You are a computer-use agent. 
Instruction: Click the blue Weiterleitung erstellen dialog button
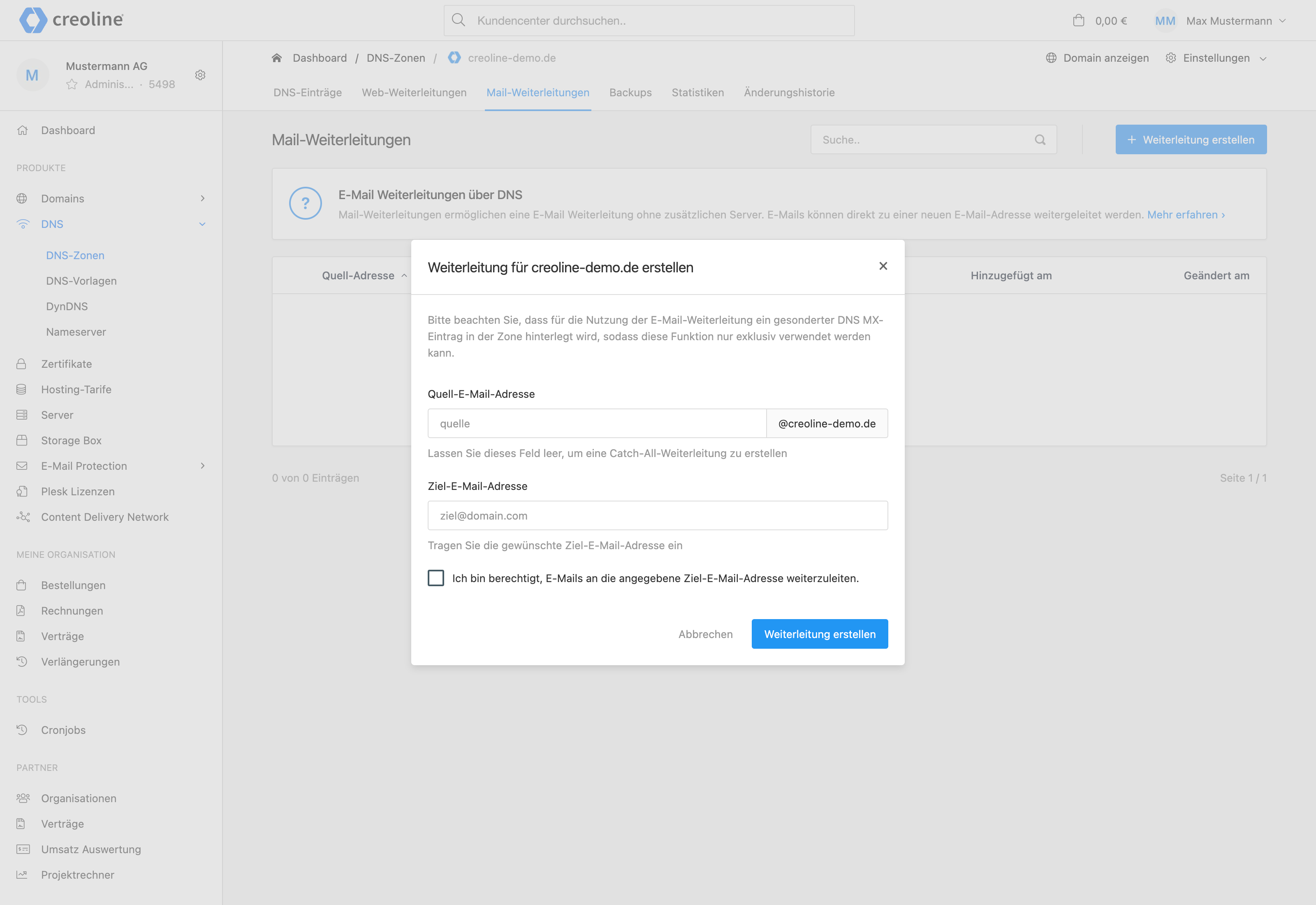click(820, 634)
